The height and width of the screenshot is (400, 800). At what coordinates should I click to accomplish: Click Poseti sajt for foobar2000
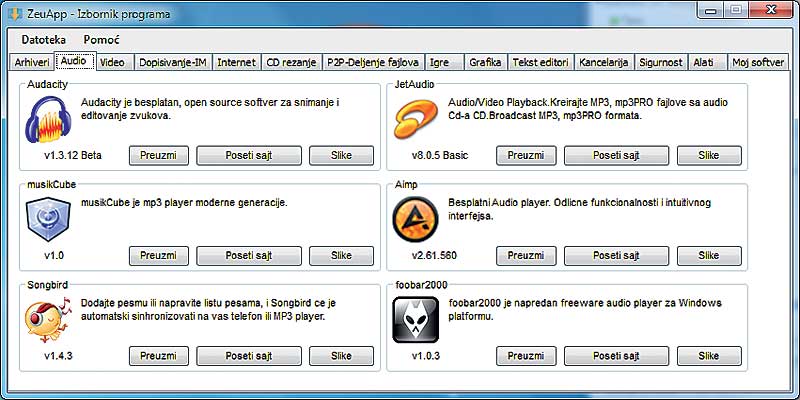coord(616,356)
